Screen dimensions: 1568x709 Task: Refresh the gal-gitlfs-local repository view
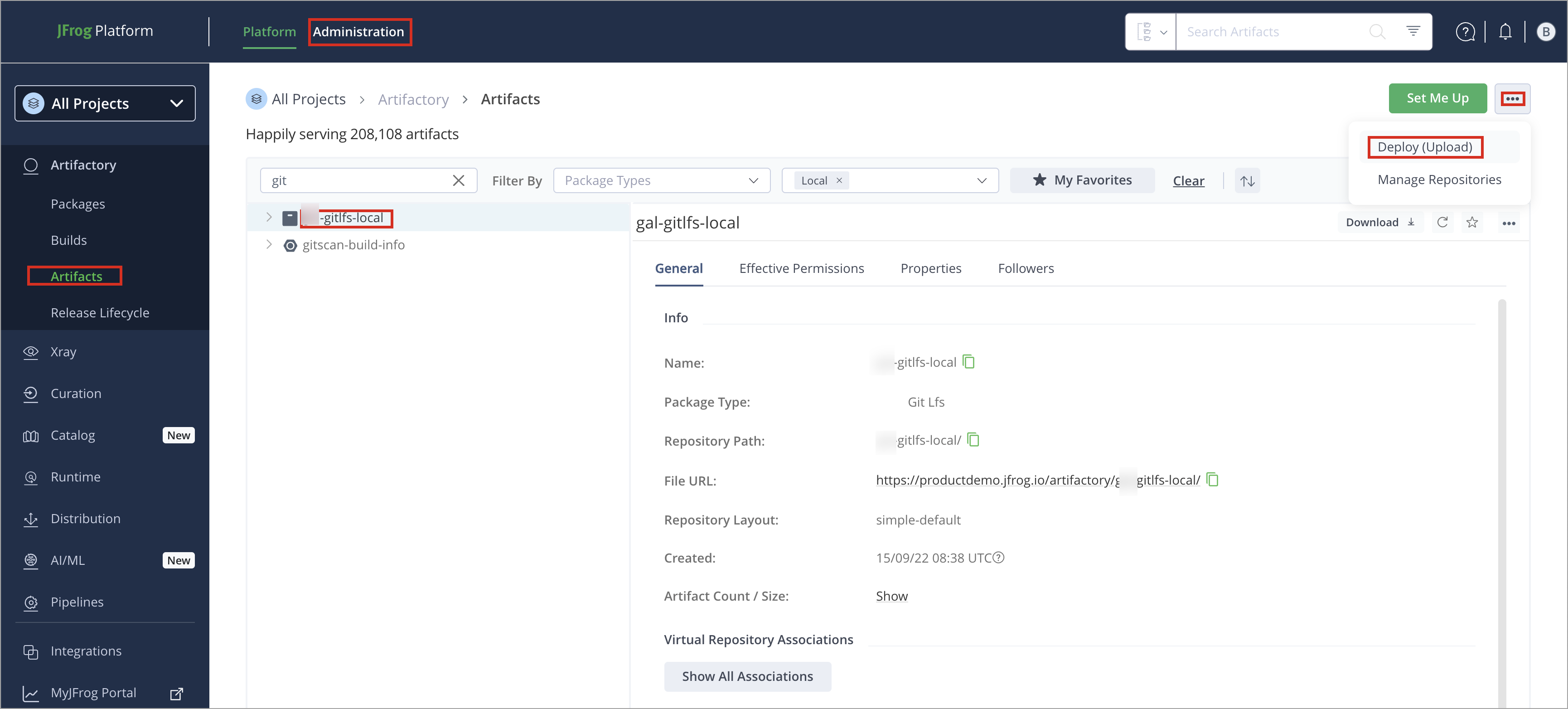1442,222
